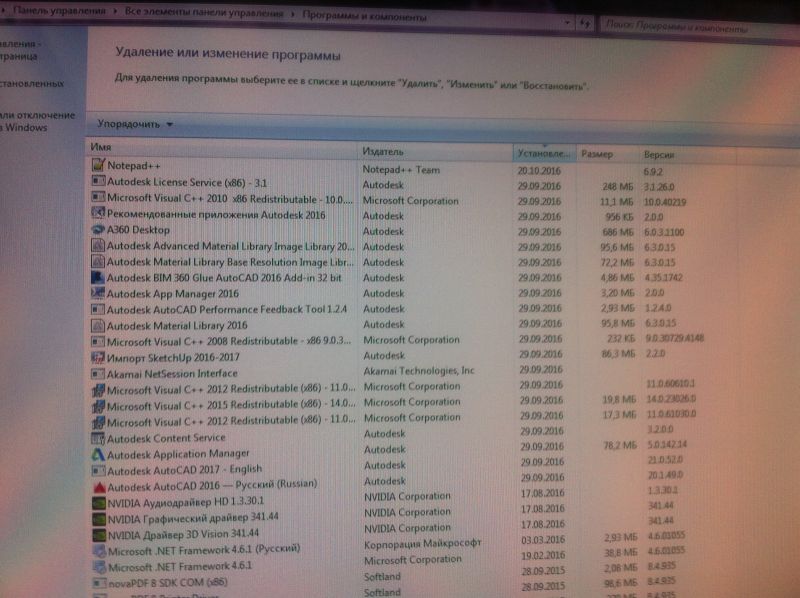Image resolution: width=800 pixels, height=598 pixels.
Task: Click the Рекомендованные приложения Autodesk 2016 icon
Action: tap(98, 213)
